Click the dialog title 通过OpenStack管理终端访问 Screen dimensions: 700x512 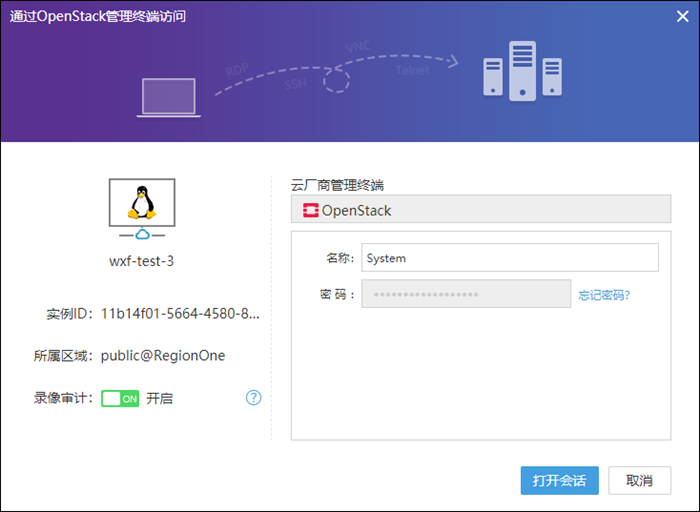98,17
